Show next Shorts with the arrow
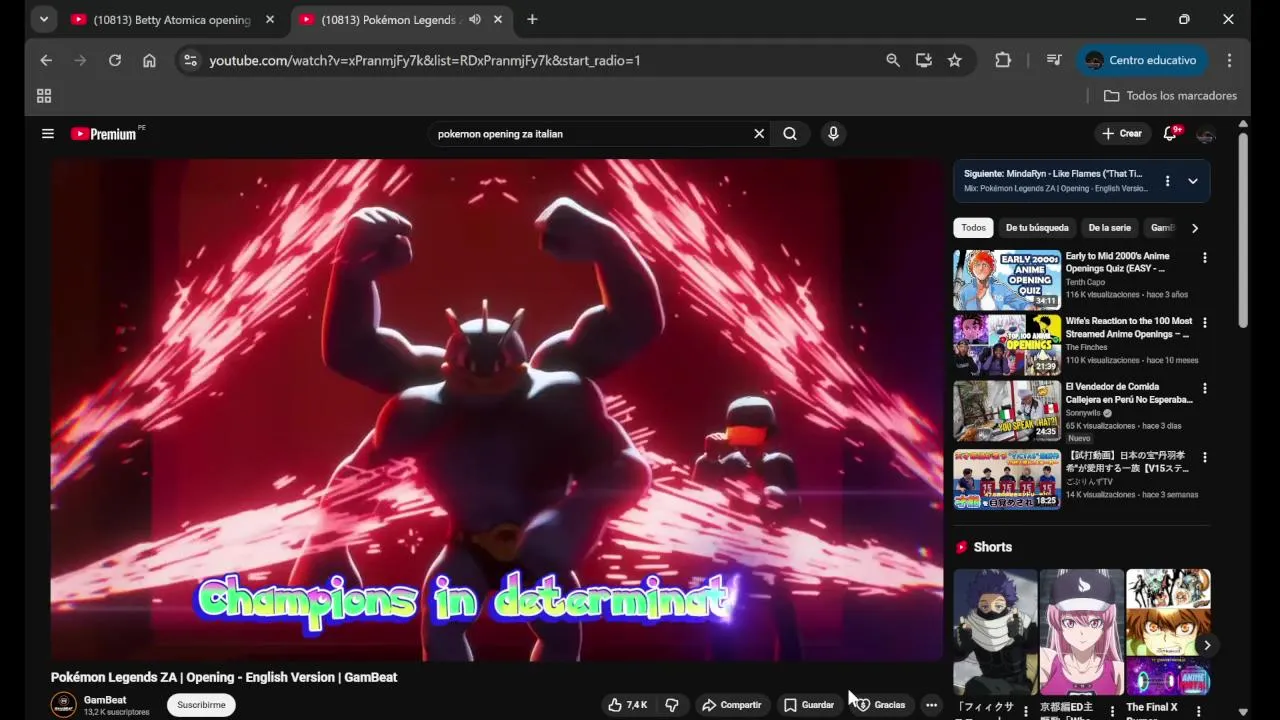Image resolution: width=1280 pixels, height=720 pixels. pyautogui.click(x=1207, y=645)
